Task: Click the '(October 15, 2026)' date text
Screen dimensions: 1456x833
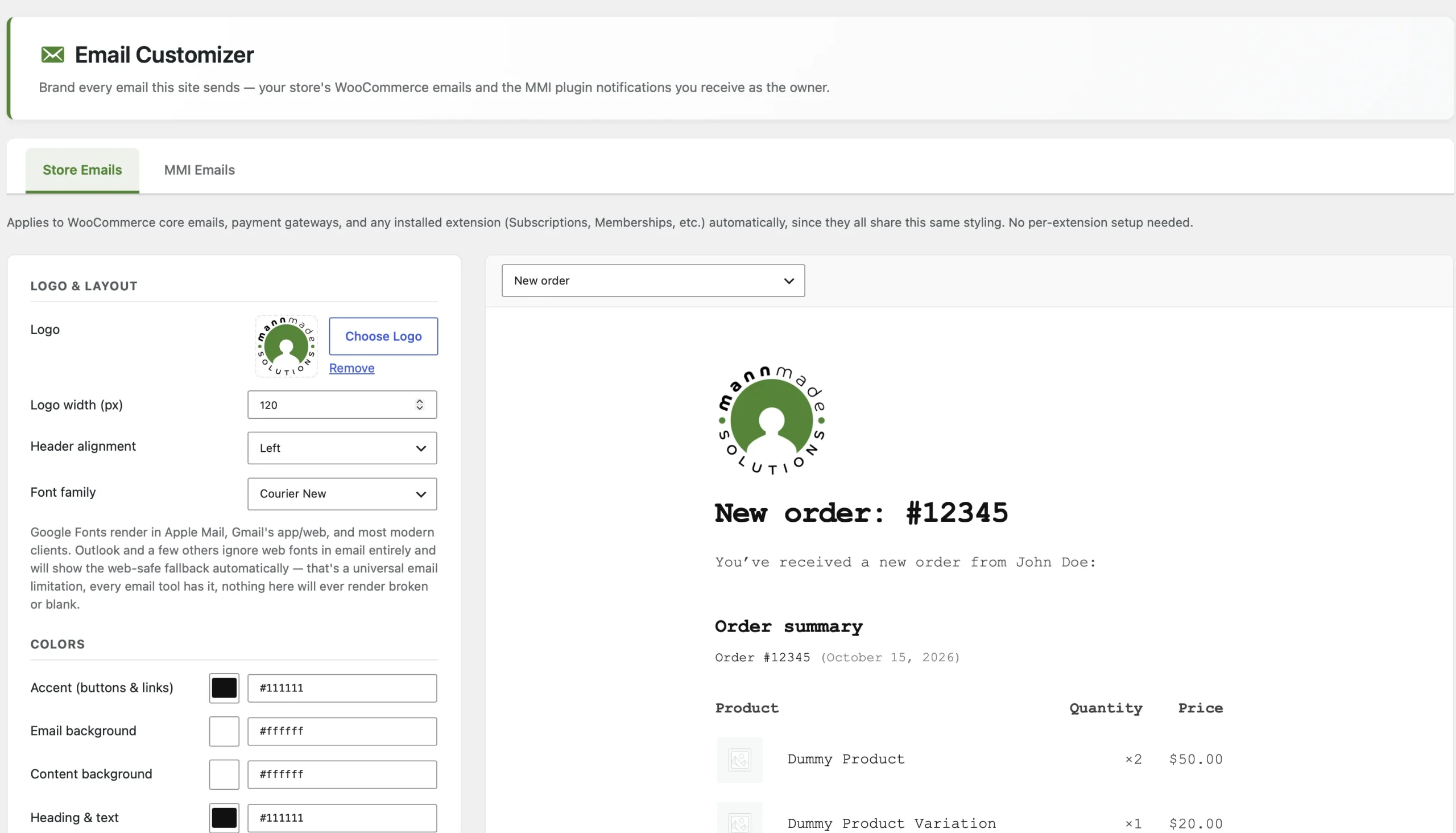Action: click(x=891, y=657)
